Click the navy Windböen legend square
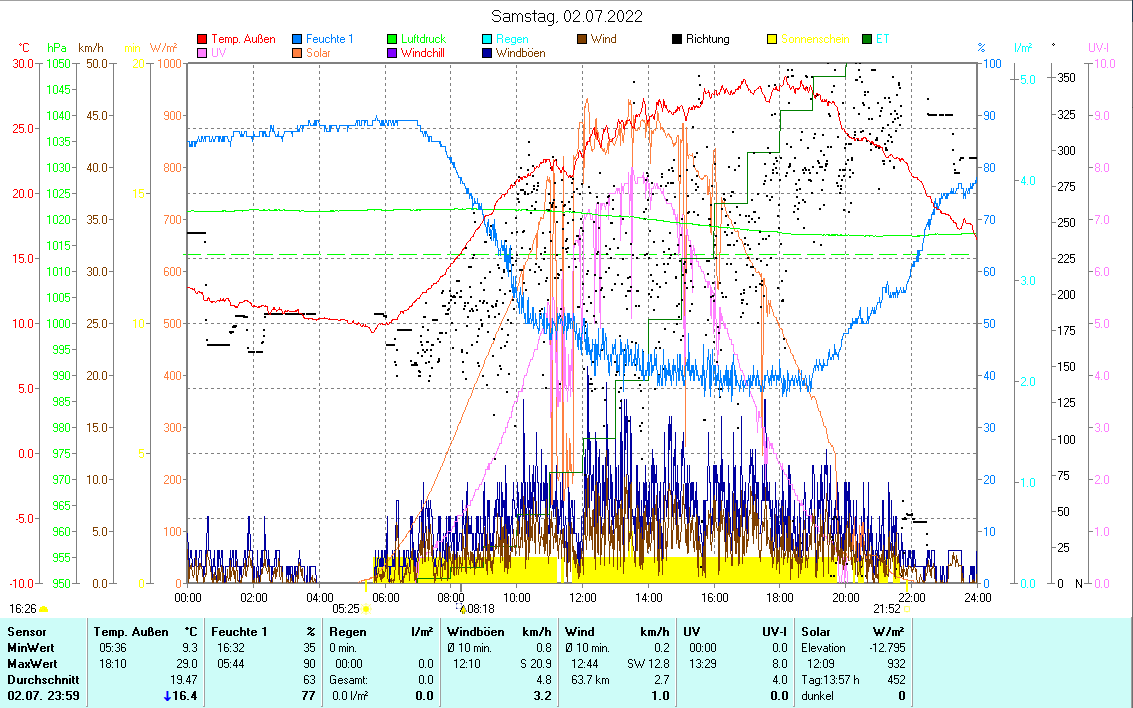Viewport: 1133px width, 708px height. [487, 54]
